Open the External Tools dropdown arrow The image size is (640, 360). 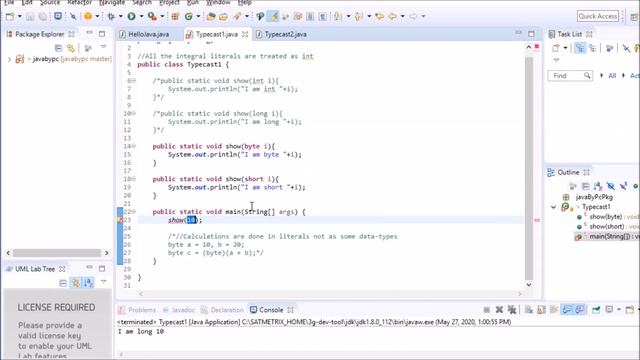tap(162, 16)
